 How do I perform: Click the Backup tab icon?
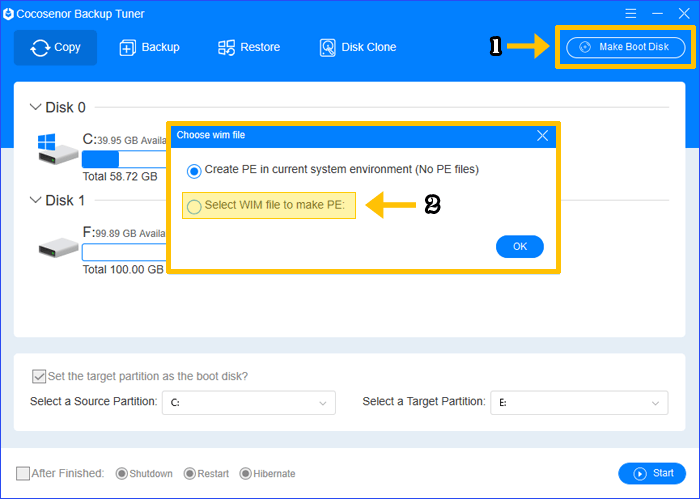(127, 48)
